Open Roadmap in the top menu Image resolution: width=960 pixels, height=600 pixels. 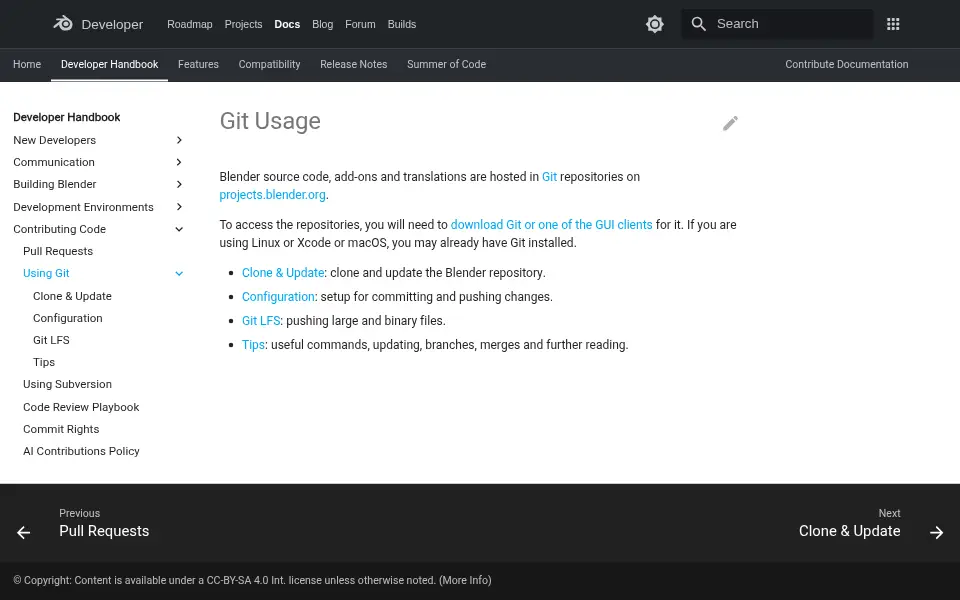pos(190,24)
